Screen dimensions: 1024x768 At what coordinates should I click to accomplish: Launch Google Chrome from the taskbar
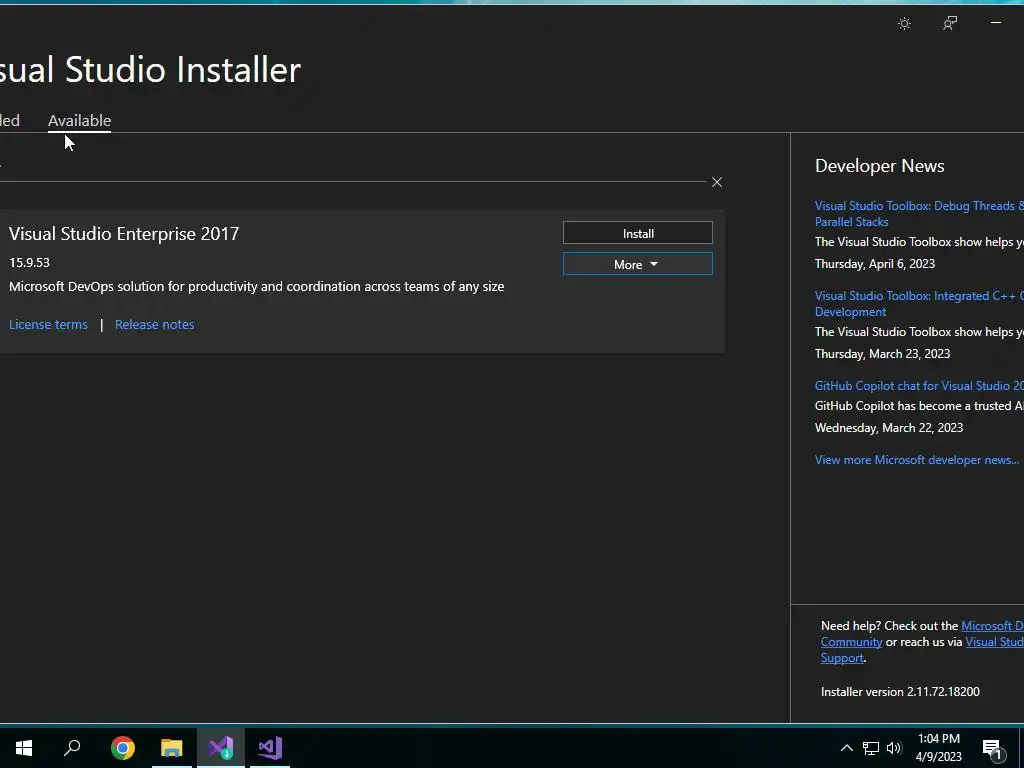click(123, 748)
